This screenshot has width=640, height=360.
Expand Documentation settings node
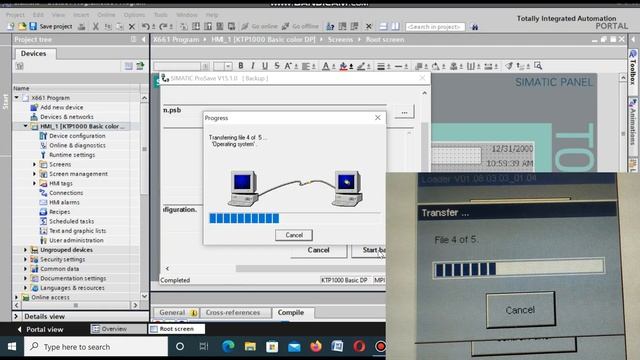26,278
